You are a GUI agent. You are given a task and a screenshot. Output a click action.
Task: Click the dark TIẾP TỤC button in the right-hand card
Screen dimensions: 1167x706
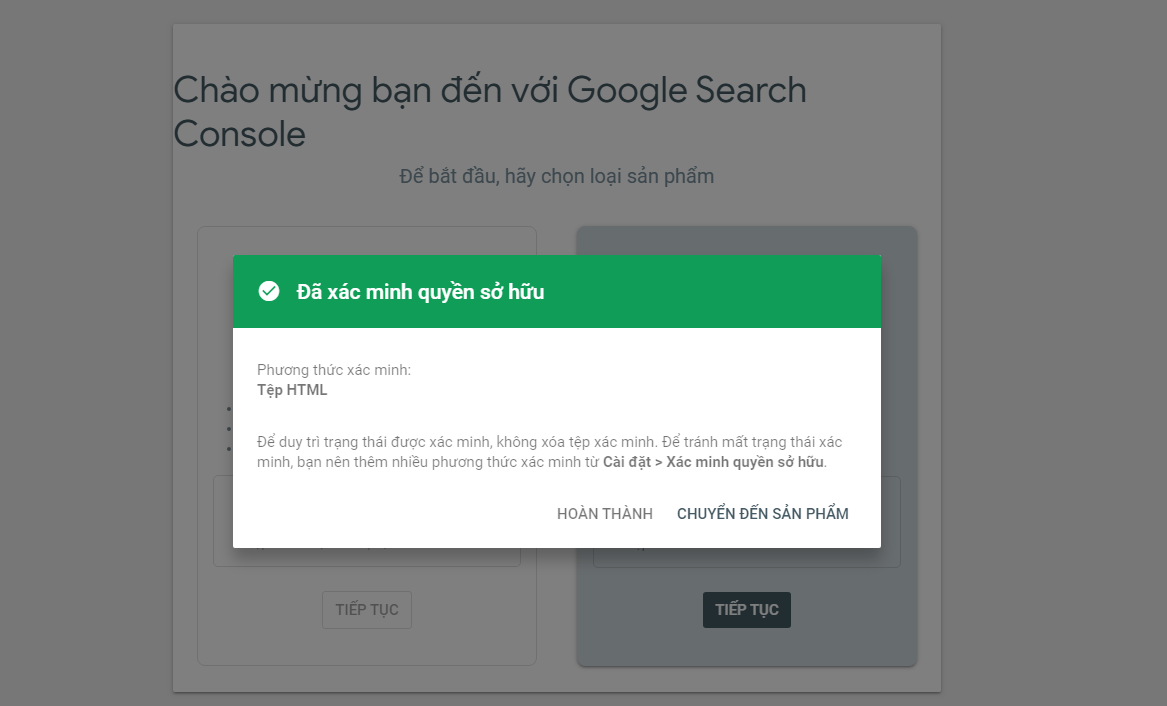point(746,610)
